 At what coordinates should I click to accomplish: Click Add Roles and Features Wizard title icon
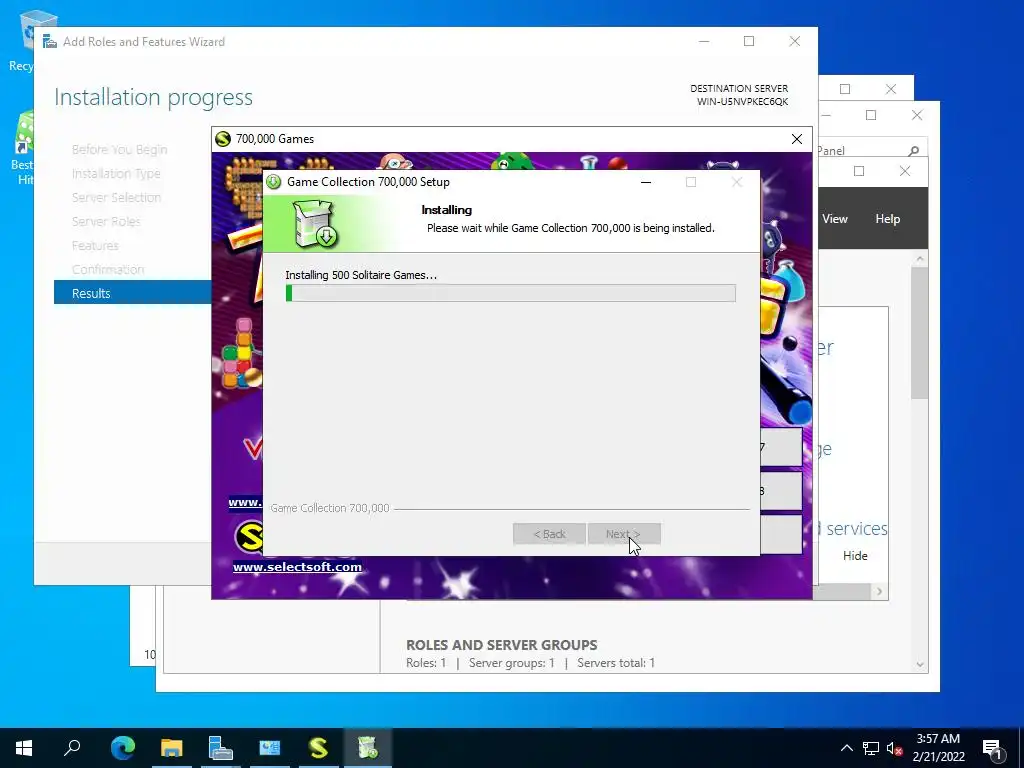(50, 42)
